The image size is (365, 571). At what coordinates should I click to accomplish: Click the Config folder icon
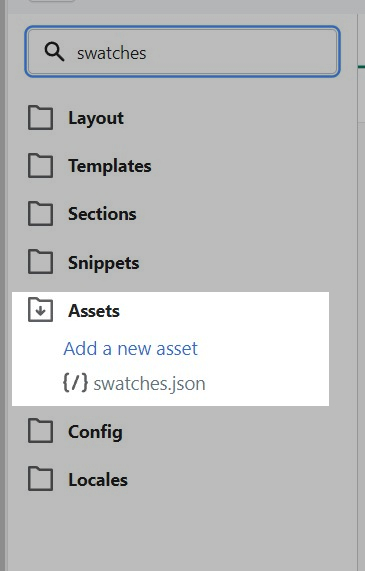coord(40,431)
